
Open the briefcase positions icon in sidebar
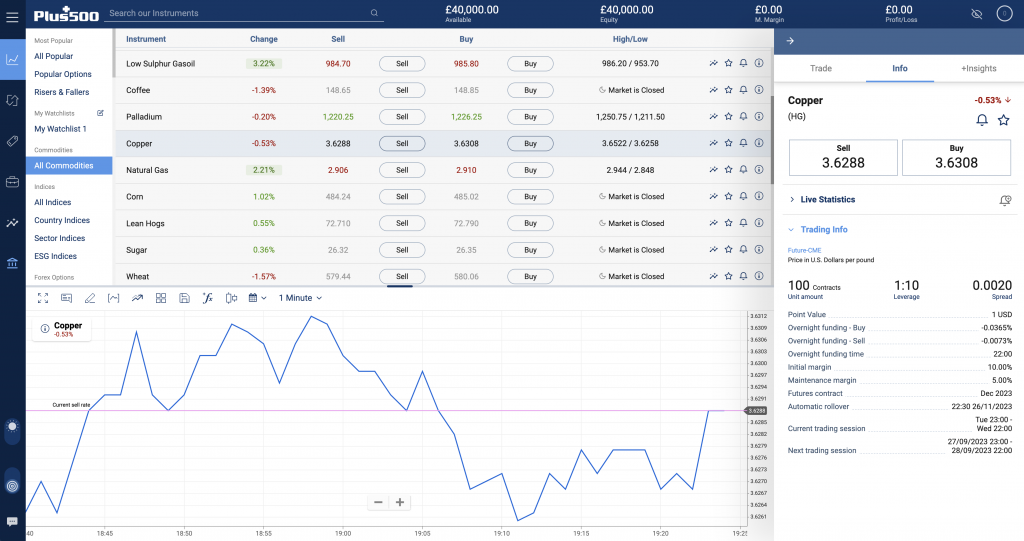tap(12, 182)
